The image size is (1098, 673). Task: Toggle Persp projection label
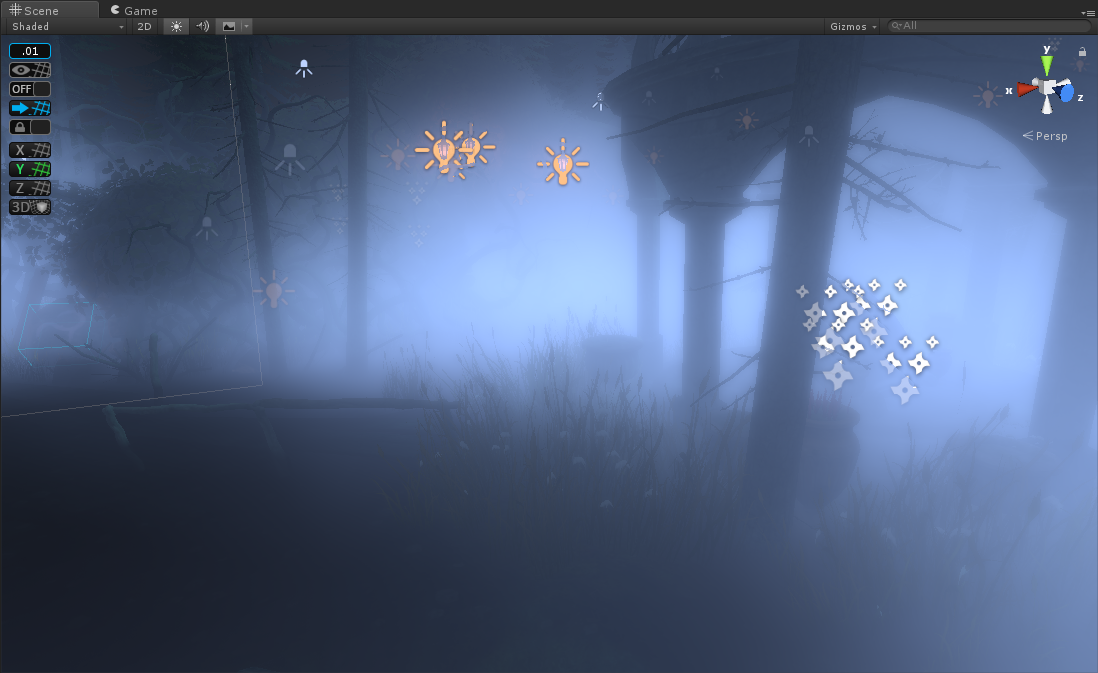point(1045,136)
